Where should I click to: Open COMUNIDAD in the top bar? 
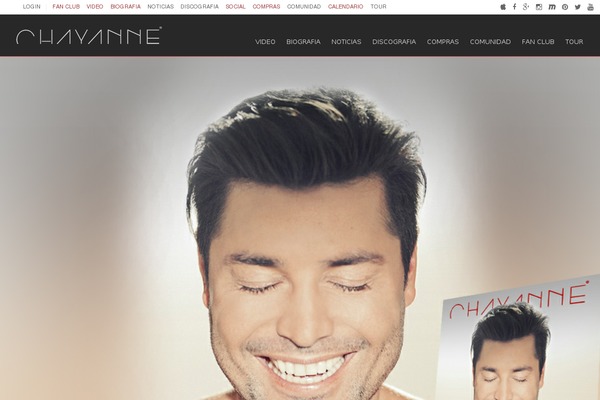pos(304,7)
